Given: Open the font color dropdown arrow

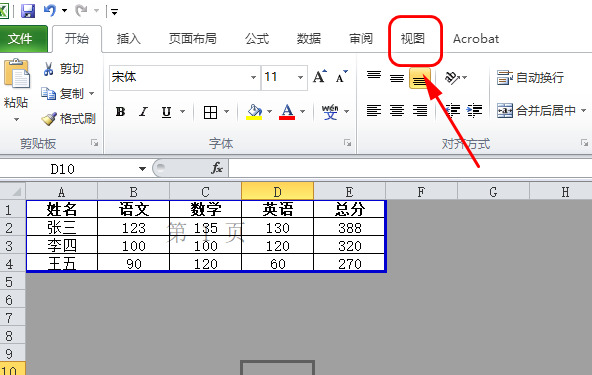Looking at the screenshot, I should click(x=302, y=111).
